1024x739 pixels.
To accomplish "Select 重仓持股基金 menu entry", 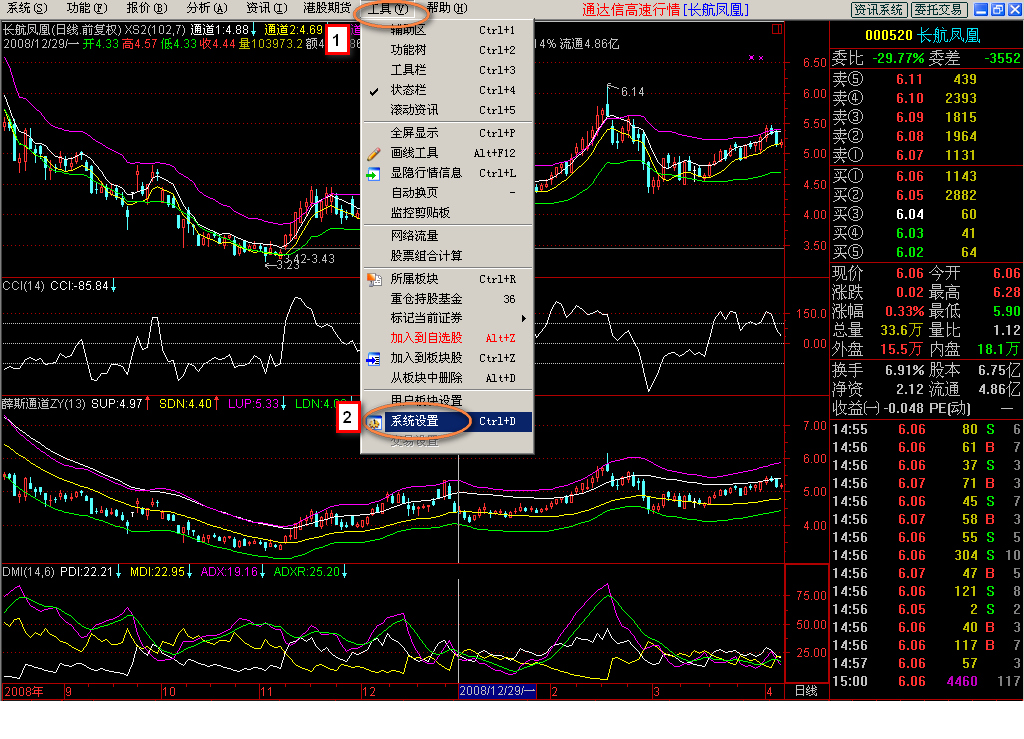I will 447,299.
